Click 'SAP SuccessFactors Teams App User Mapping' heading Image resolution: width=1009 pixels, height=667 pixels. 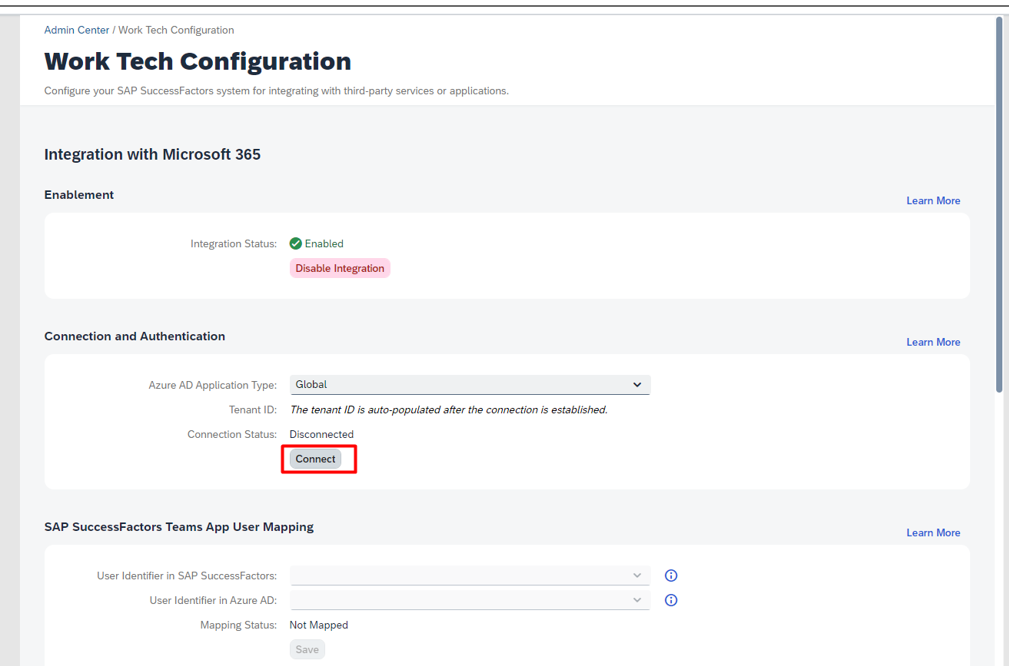tap(179, 527)
